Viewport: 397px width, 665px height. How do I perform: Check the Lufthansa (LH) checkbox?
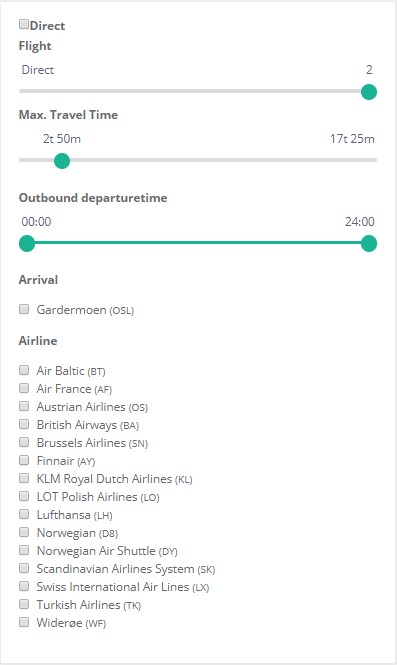click(24, 514)
